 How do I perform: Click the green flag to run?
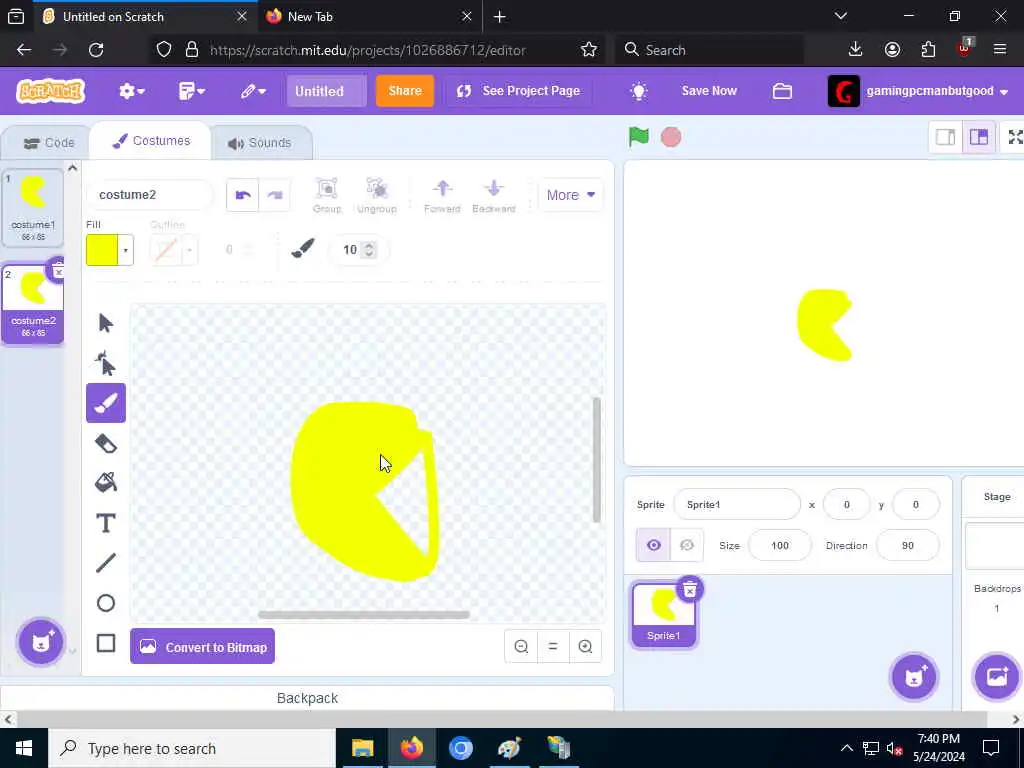(x=639, y=137)
